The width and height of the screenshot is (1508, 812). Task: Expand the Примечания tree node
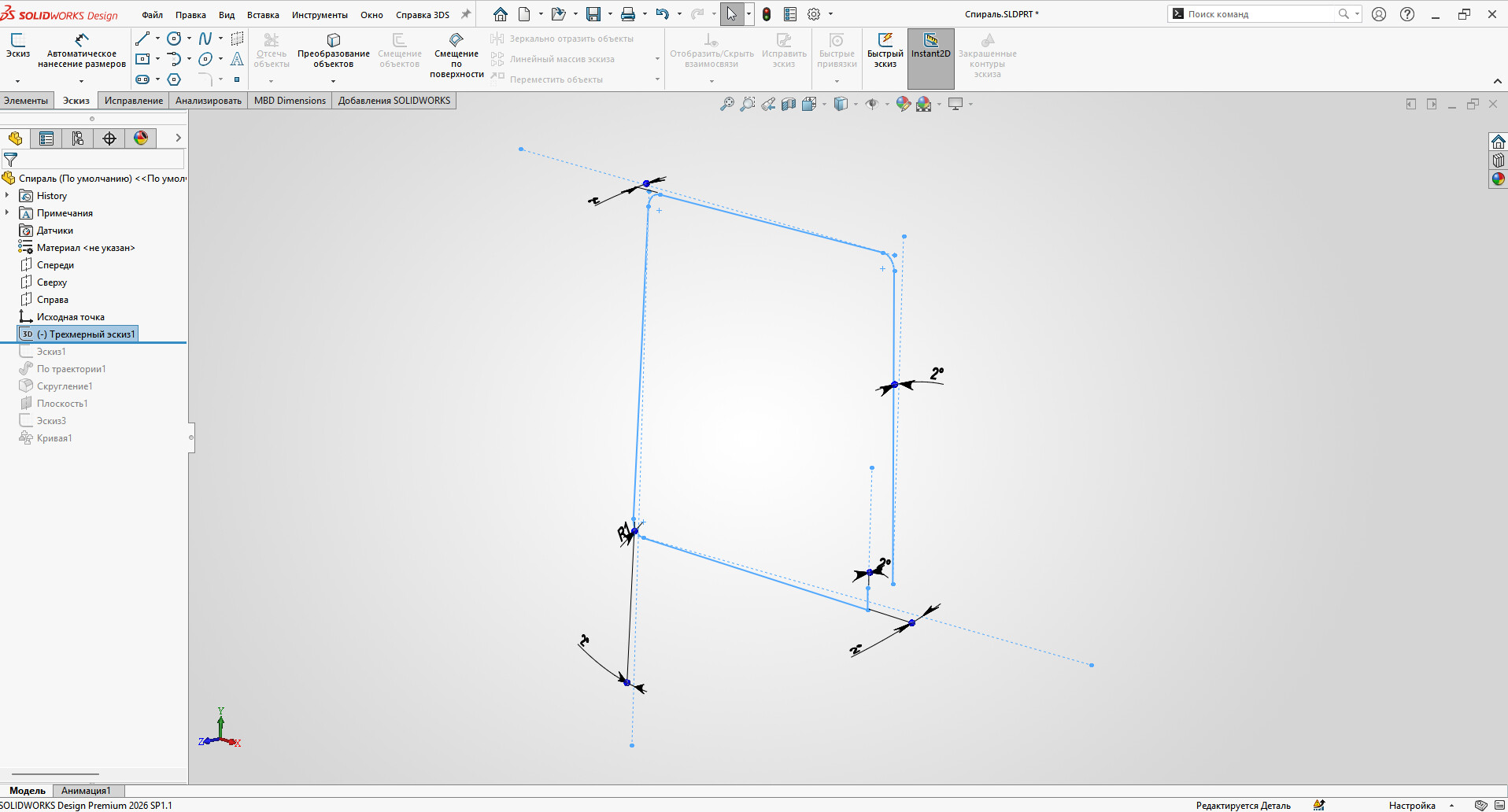pos(7,212)
